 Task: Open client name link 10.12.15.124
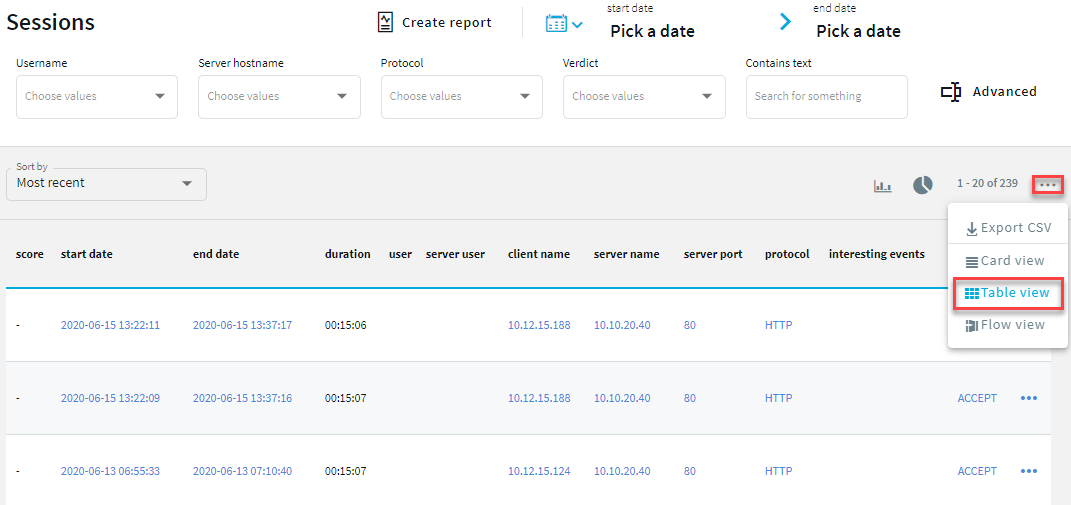[538, 471]
